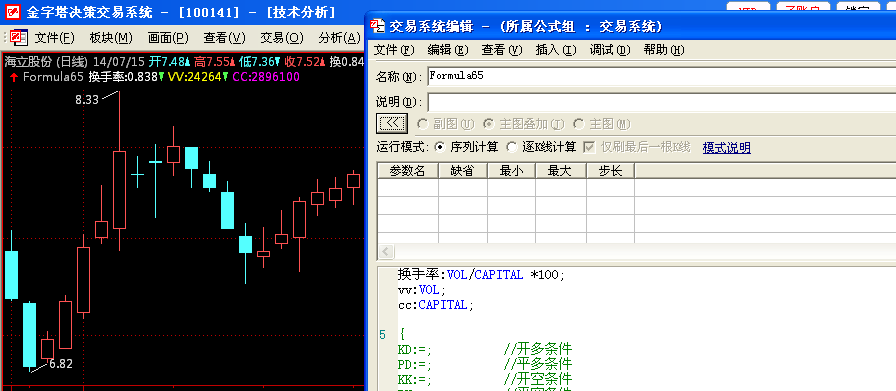This screenshot has width=896, height=391.
Task: Open the 调试(D) menu
Action: click(610, 50)
